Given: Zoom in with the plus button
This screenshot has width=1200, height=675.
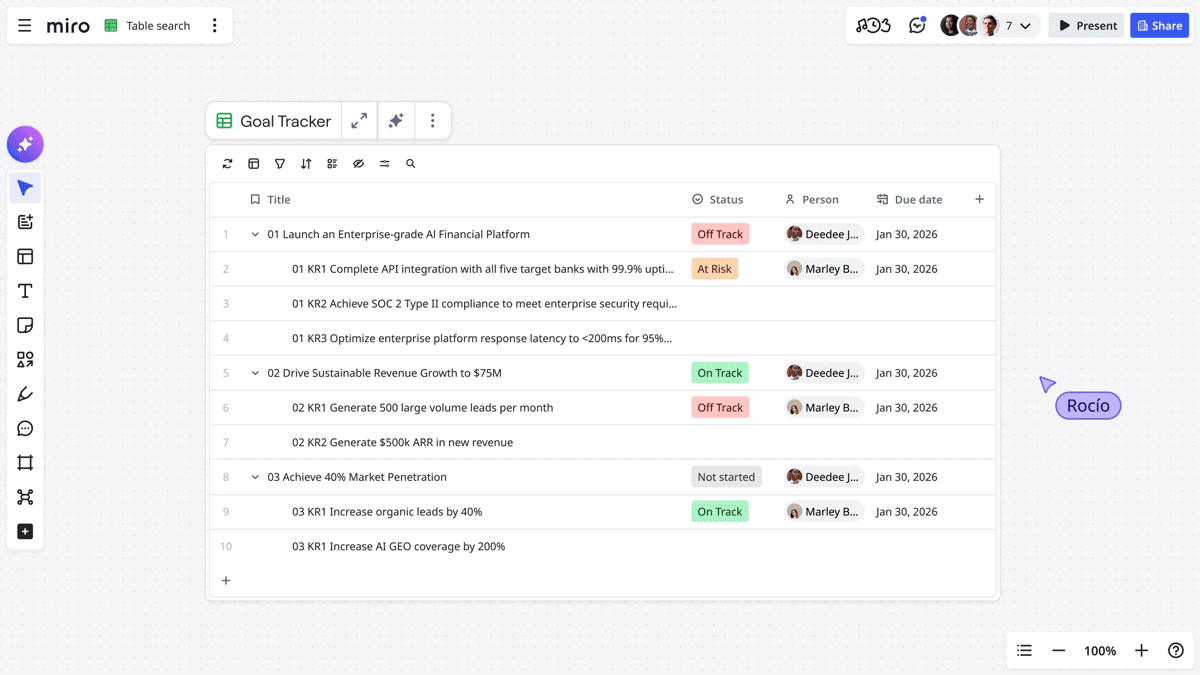Looking at the screenshot, I should [1141, 651].
